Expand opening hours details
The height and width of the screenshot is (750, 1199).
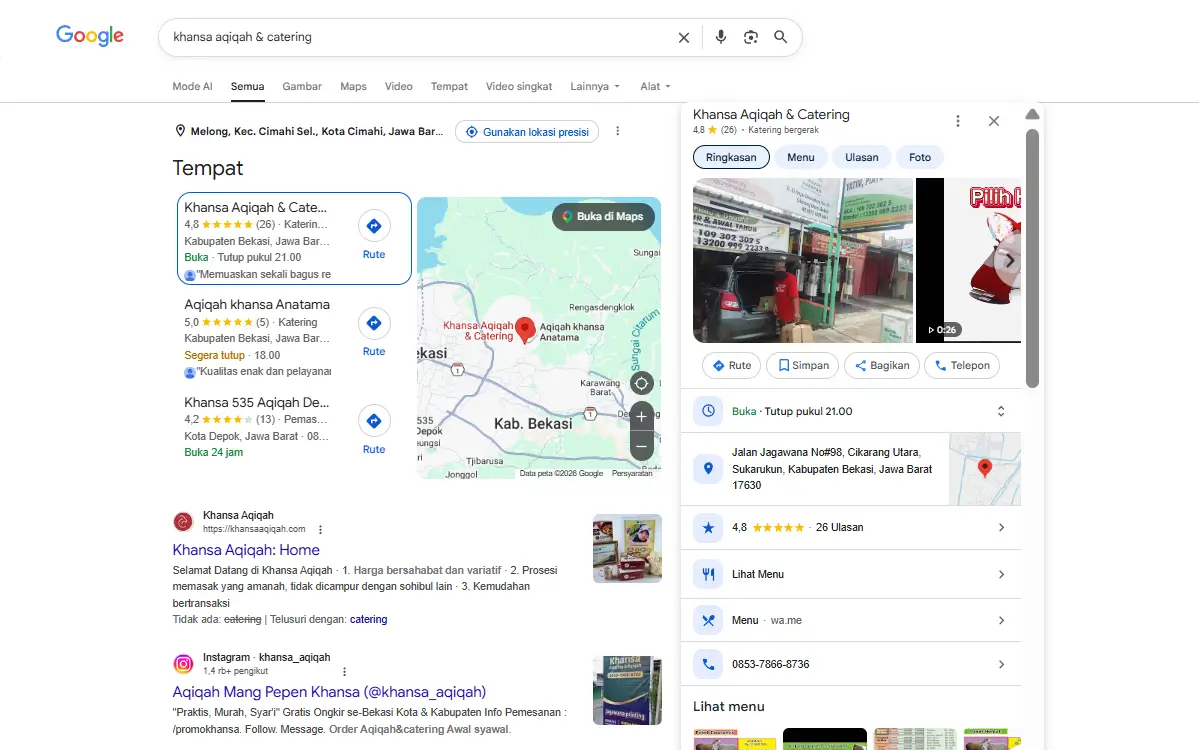(1001, 411)
